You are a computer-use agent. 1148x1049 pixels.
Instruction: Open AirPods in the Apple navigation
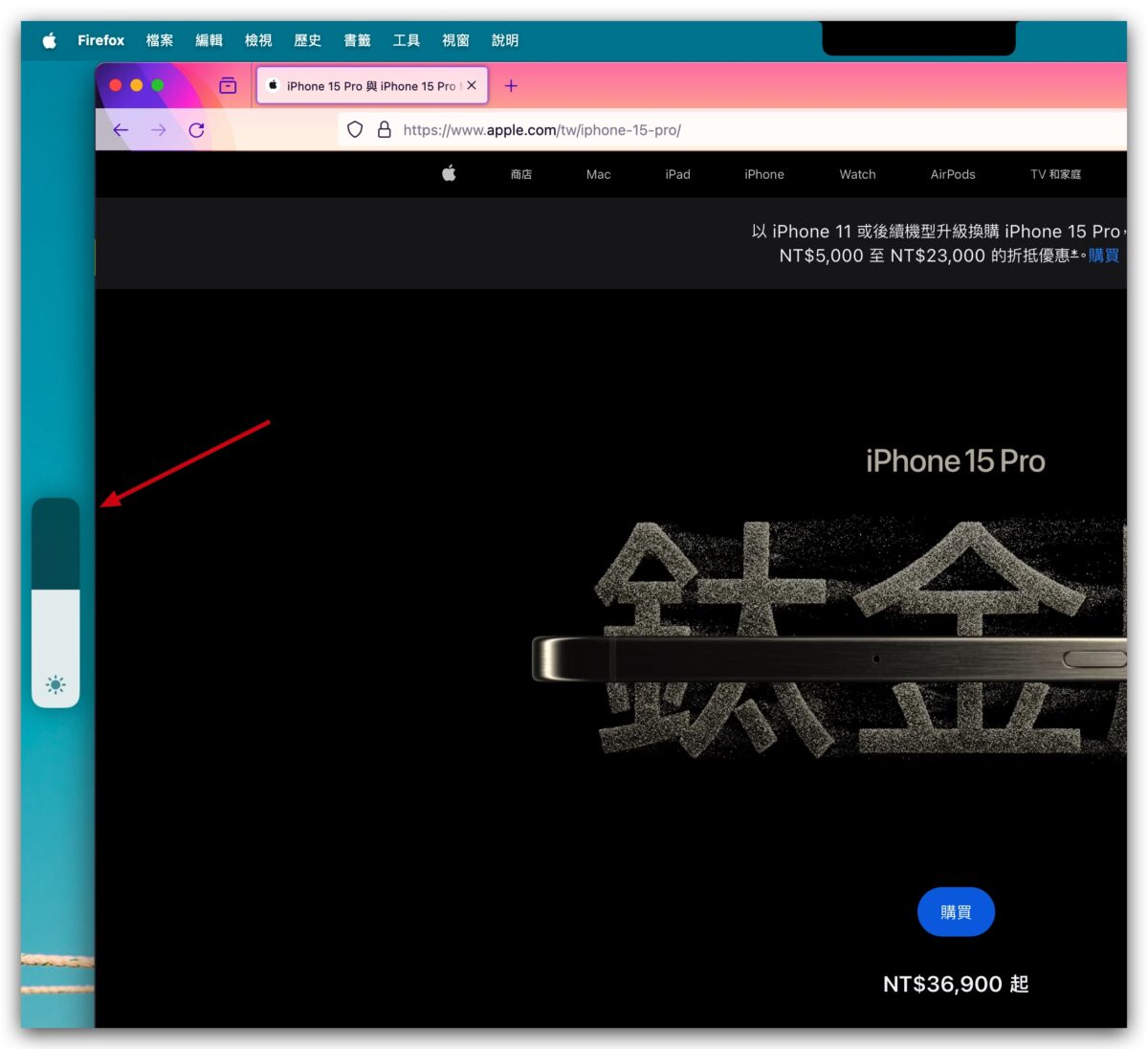pyautogui.click(x=953, y=174)
